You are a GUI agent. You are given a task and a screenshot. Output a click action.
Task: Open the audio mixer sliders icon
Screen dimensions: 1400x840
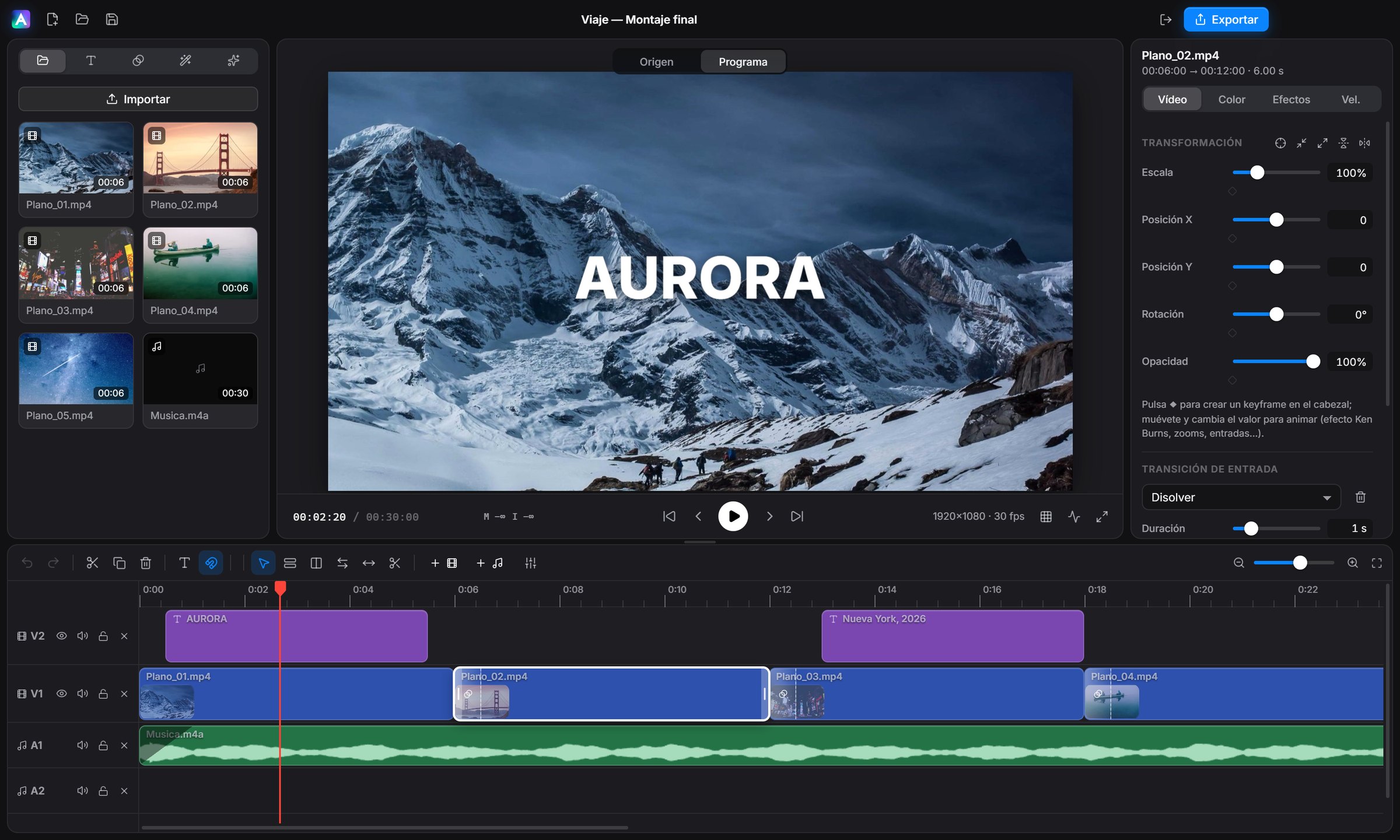click(x=530, y=563)
